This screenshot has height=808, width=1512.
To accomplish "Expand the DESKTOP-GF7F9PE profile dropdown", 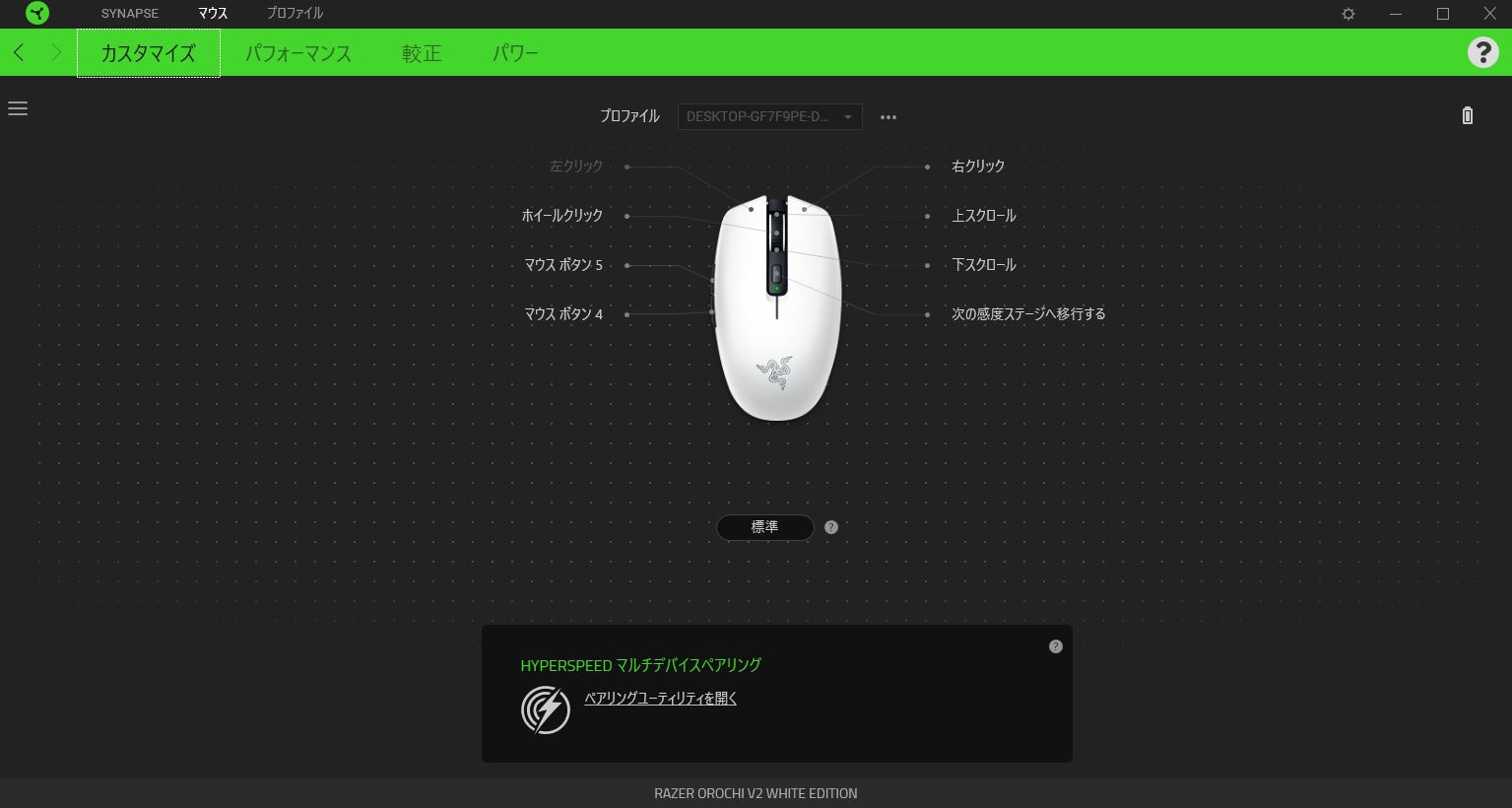I will pos(770,116).
